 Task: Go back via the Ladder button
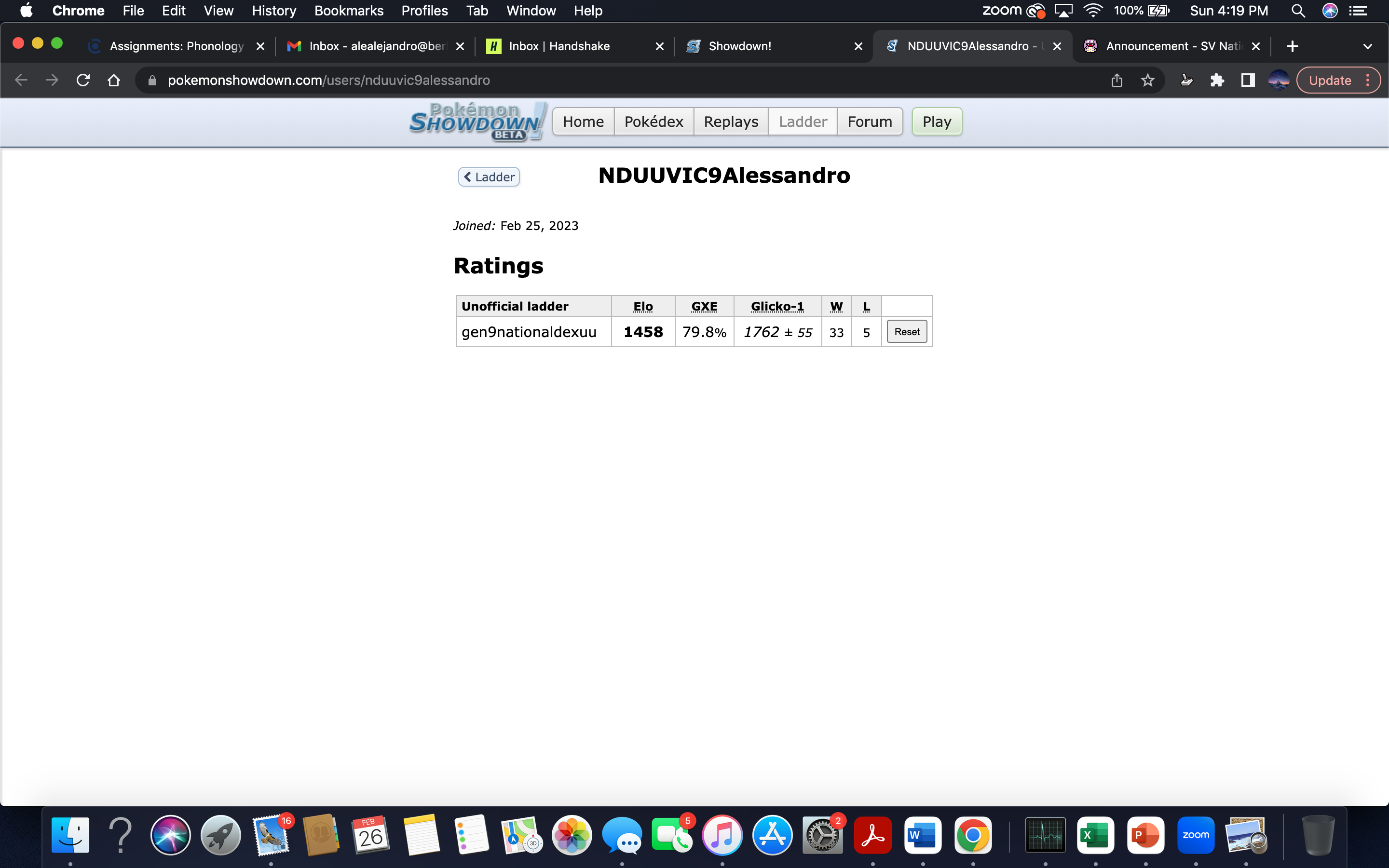point(489,177)
